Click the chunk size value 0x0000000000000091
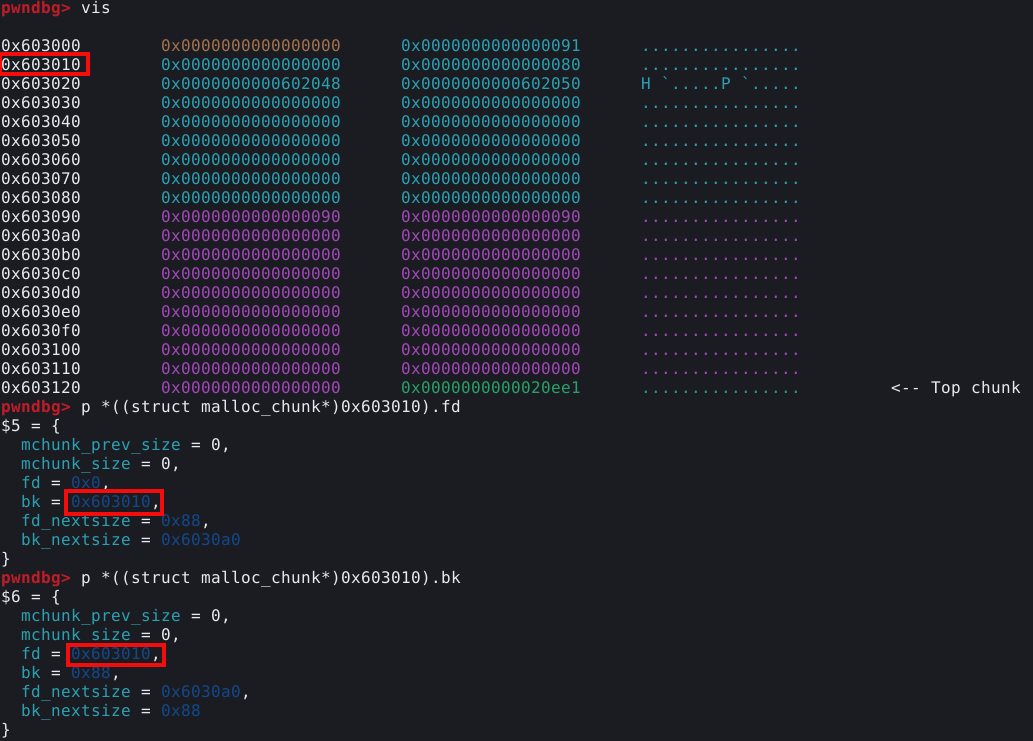The image size is (1033, 741). 490,46
